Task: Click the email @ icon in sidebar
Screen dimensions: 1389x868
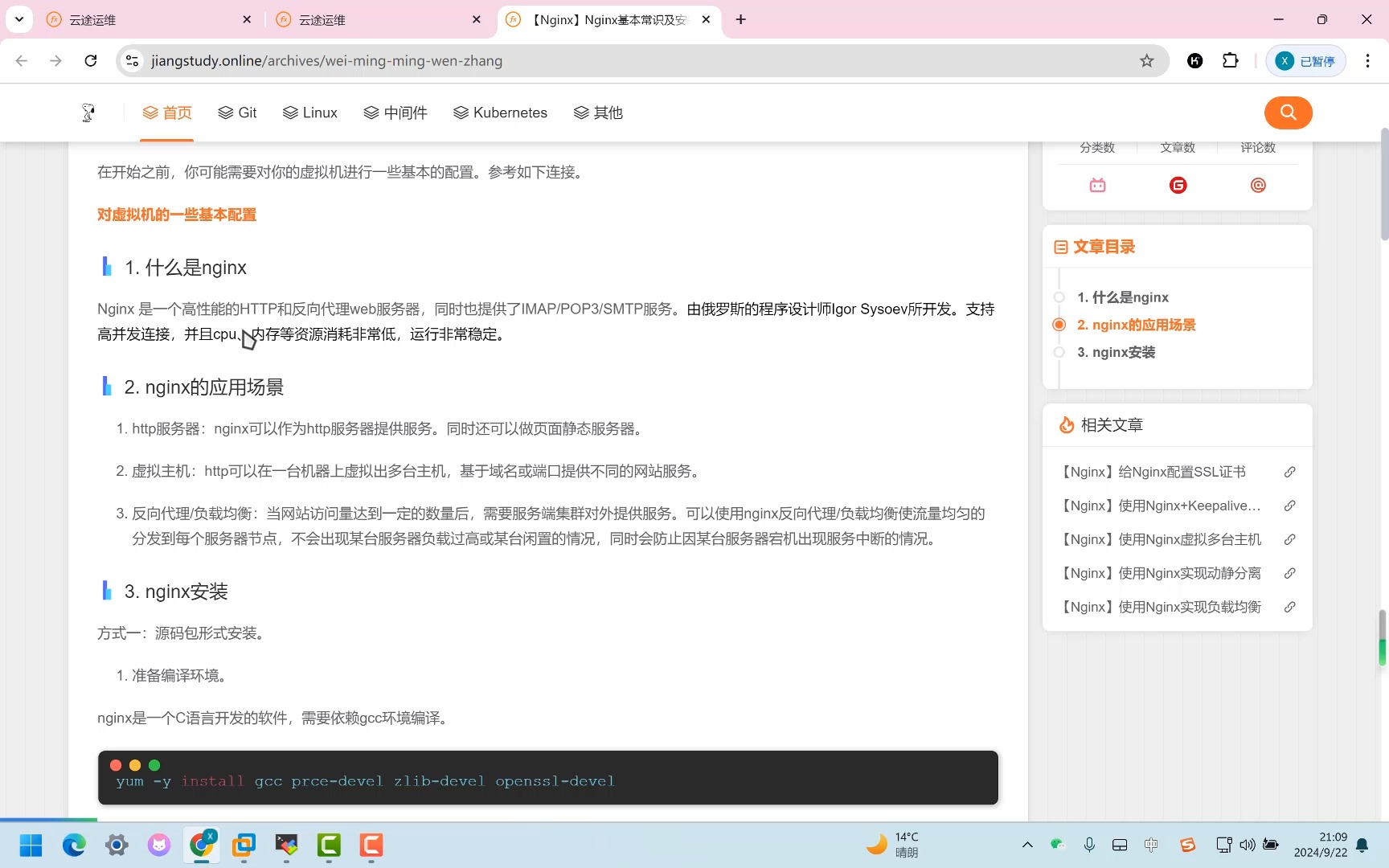Action: (1258, 185)
